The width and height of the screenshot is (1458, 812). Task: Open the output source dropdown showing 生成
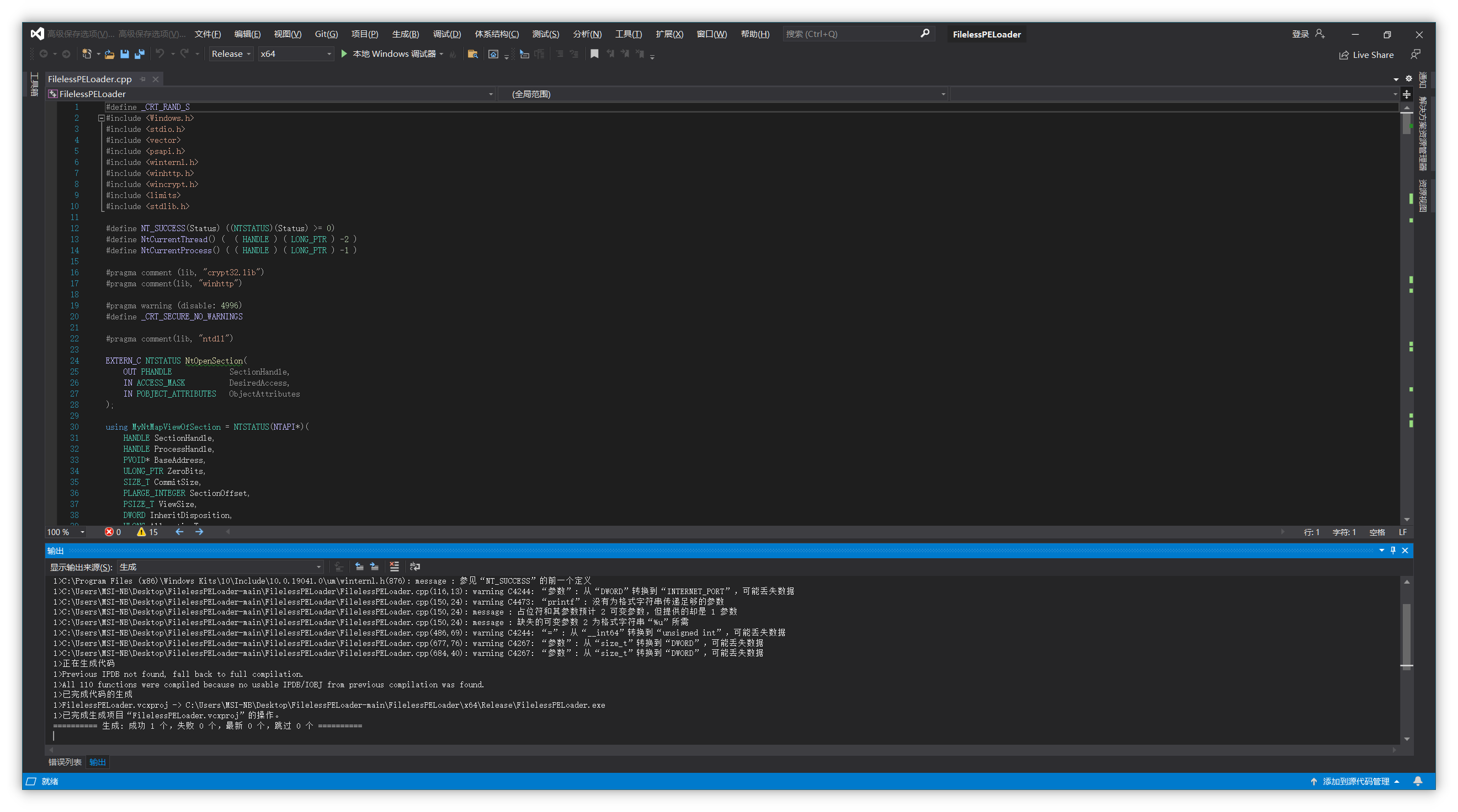(x=220, y=567)
